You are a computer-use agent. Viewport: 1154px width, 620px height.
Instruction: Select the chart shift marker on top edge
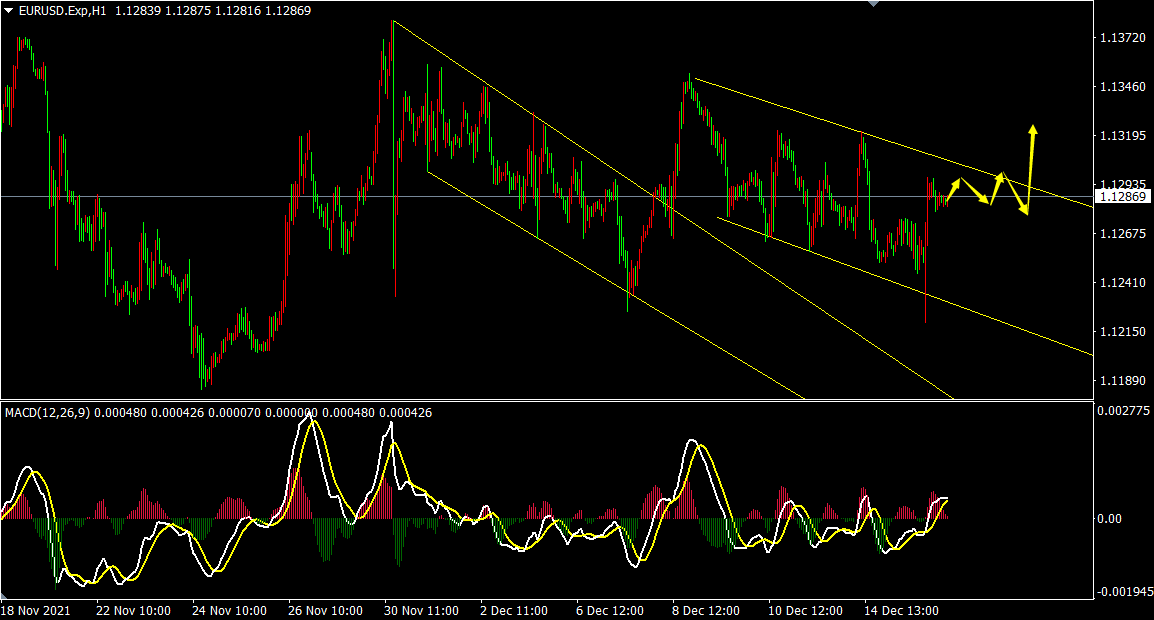pyautogui.click(x=874, y=4)
